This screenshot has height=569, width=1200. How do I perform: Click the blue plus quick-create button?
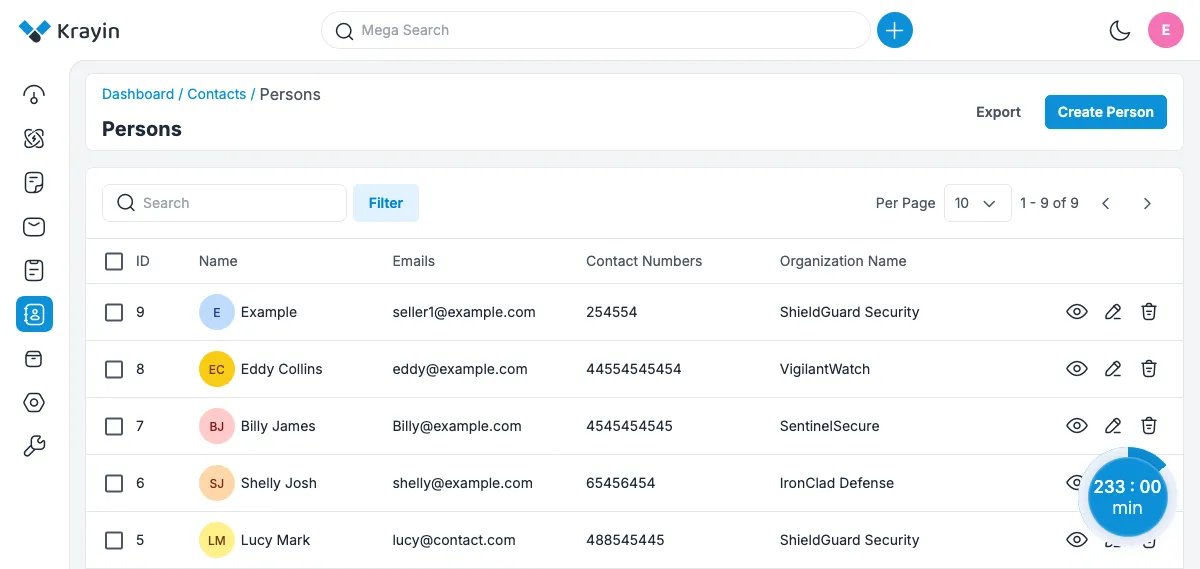pos(895,31)
